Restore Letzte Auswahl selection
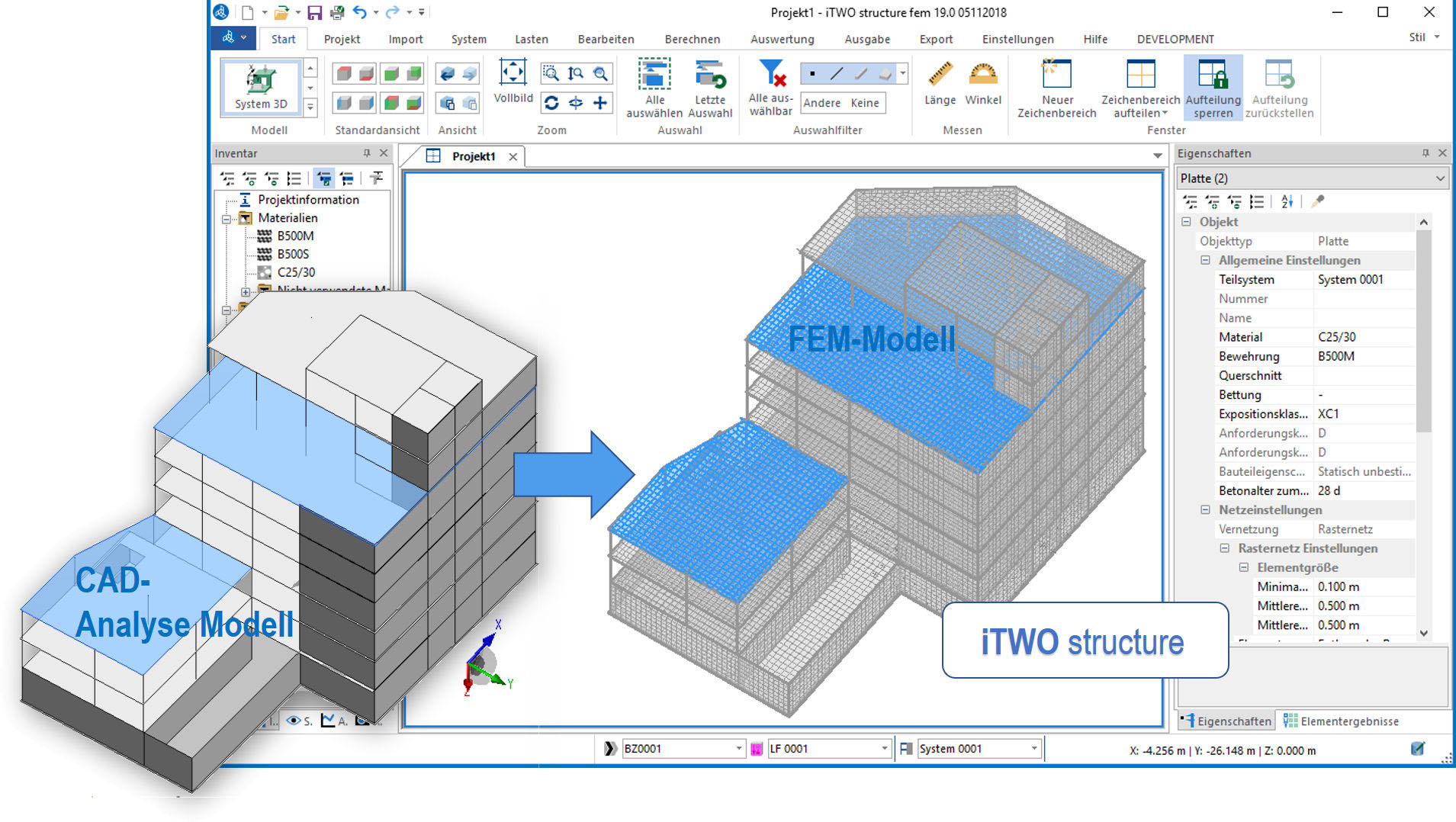Viewport: 1456px width, 822px height. click(709, 88)
